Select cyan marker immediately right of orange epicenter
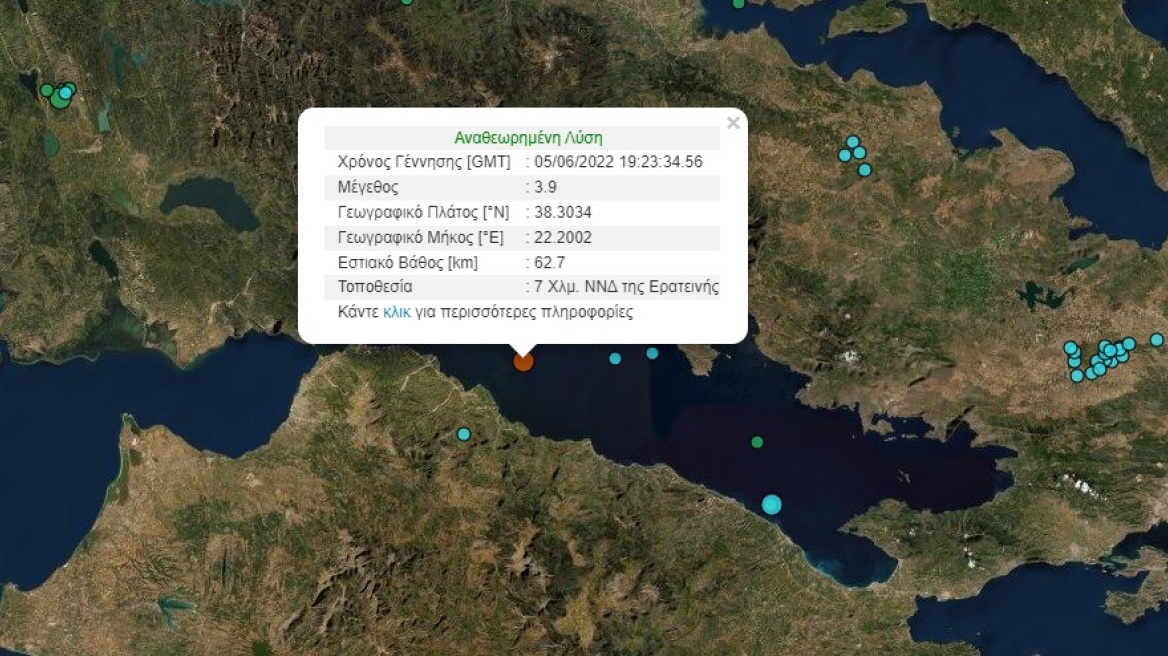Viewport: 1168px width, 656px height. (x=615, y=359)
